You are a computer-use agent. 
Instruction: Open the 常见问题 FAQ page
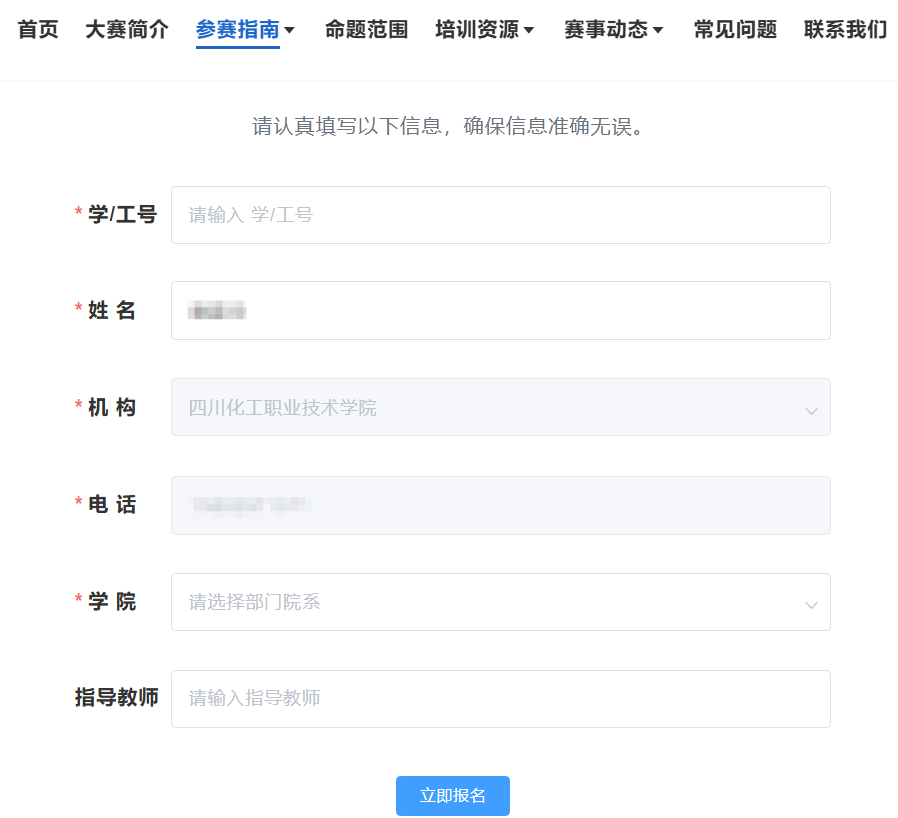click(735, 30)
